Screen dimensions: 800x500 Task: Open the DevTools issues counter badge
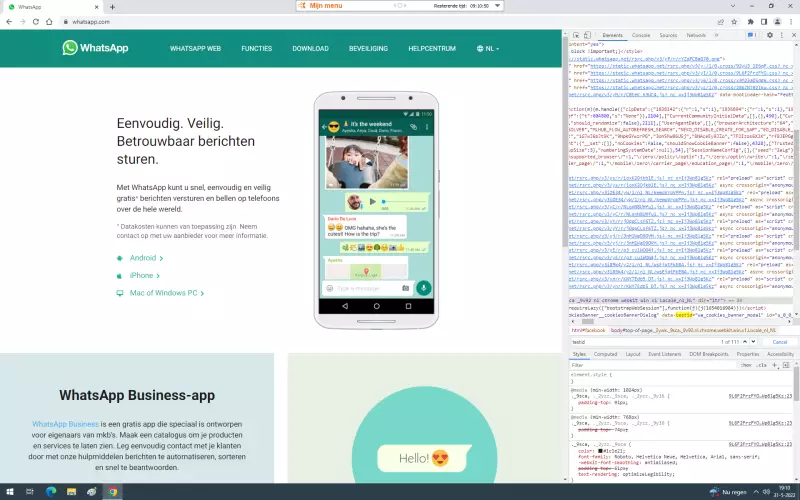tap(753, 35)
